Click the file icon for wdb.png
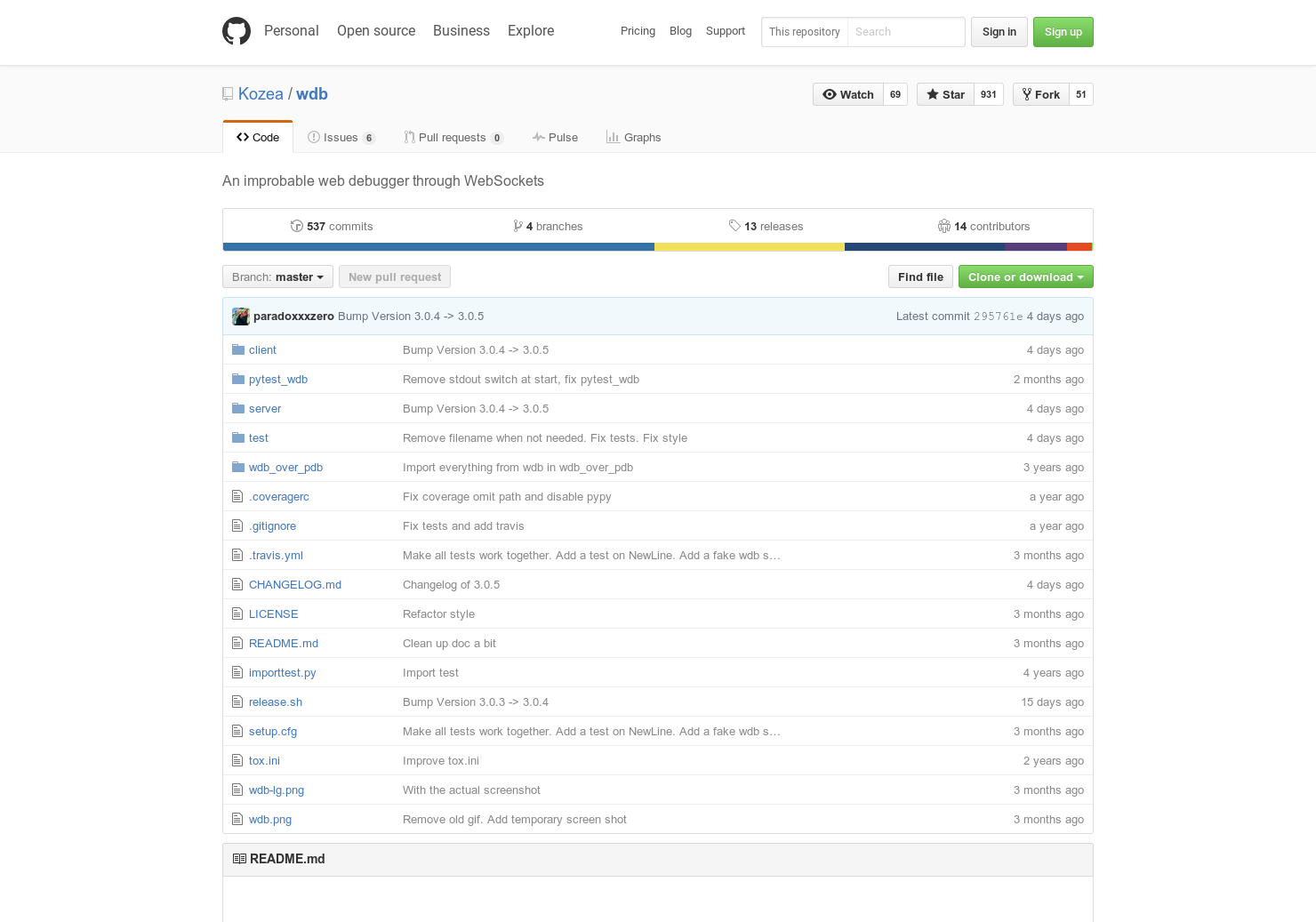The height and width of the screenshot is (922, 1316). [237, 819]
